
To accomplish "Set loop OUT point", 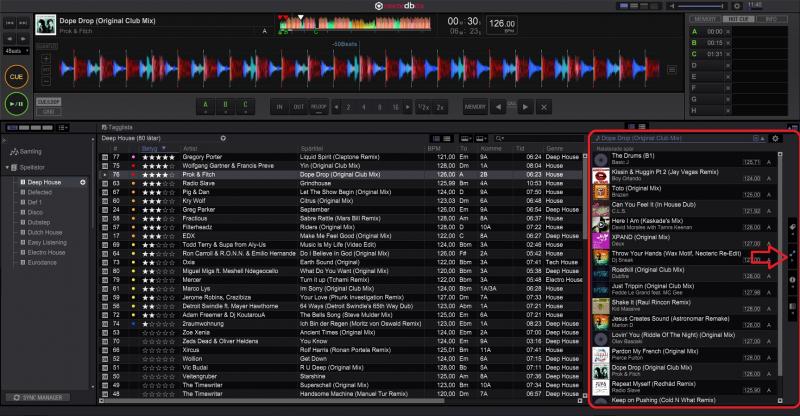I will coord(299,107).
